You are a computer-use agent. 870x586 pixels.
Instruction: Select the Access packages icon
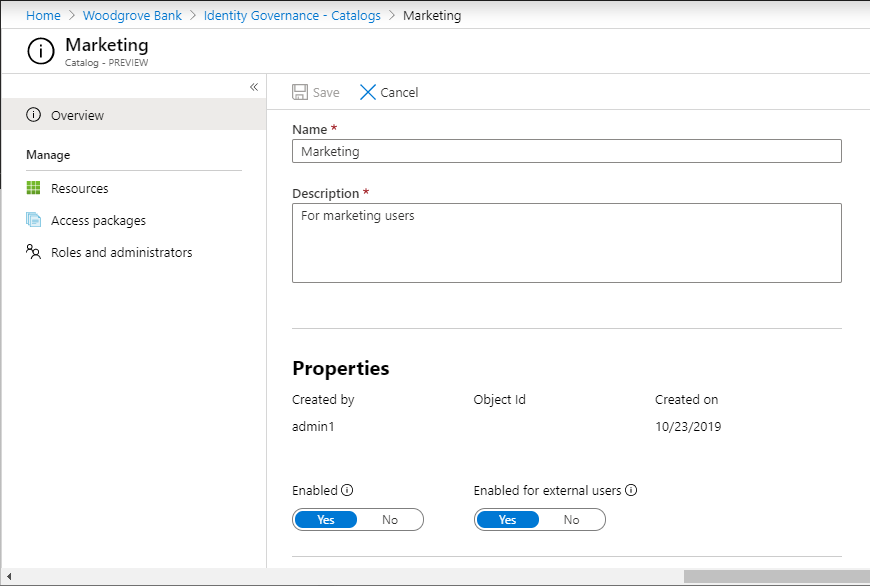click(35, 220)
